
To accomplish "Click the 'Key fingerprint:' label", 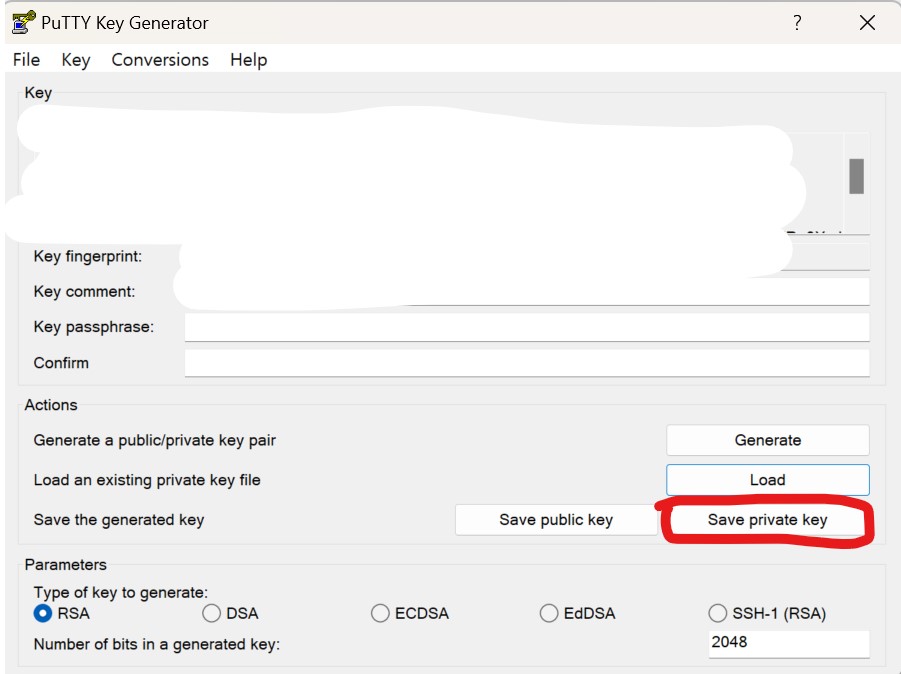I will tap(88, 256).
